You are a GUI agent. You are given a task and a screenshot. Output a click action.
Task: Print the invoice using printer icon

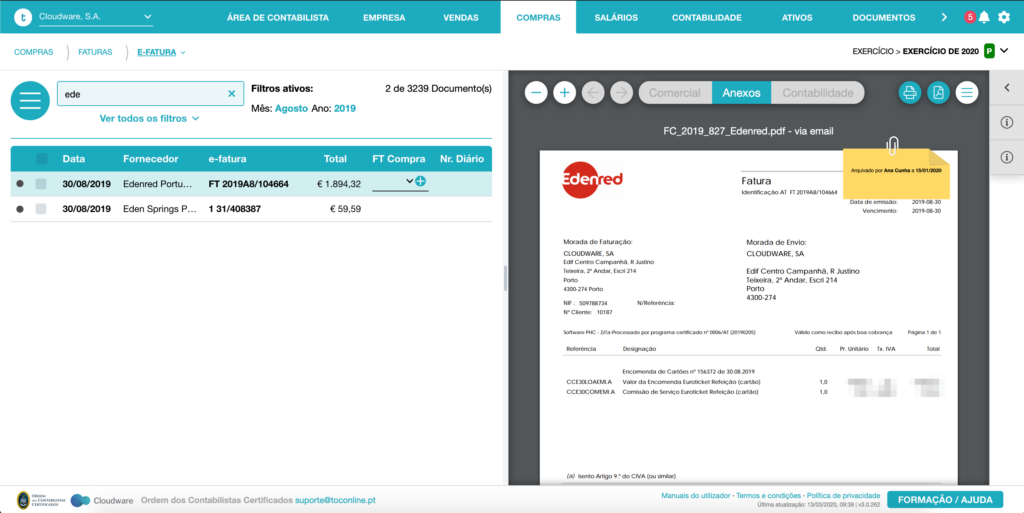tap(910, 93)
